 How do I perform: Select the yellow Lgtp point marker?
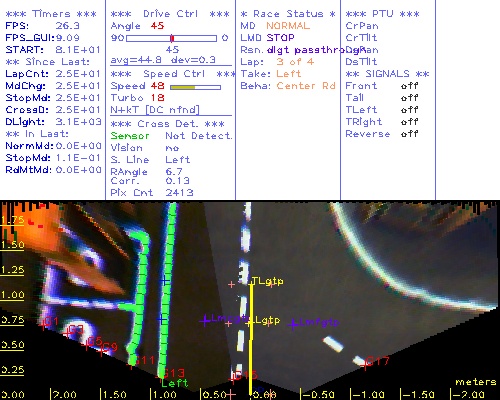coord(250,323)
